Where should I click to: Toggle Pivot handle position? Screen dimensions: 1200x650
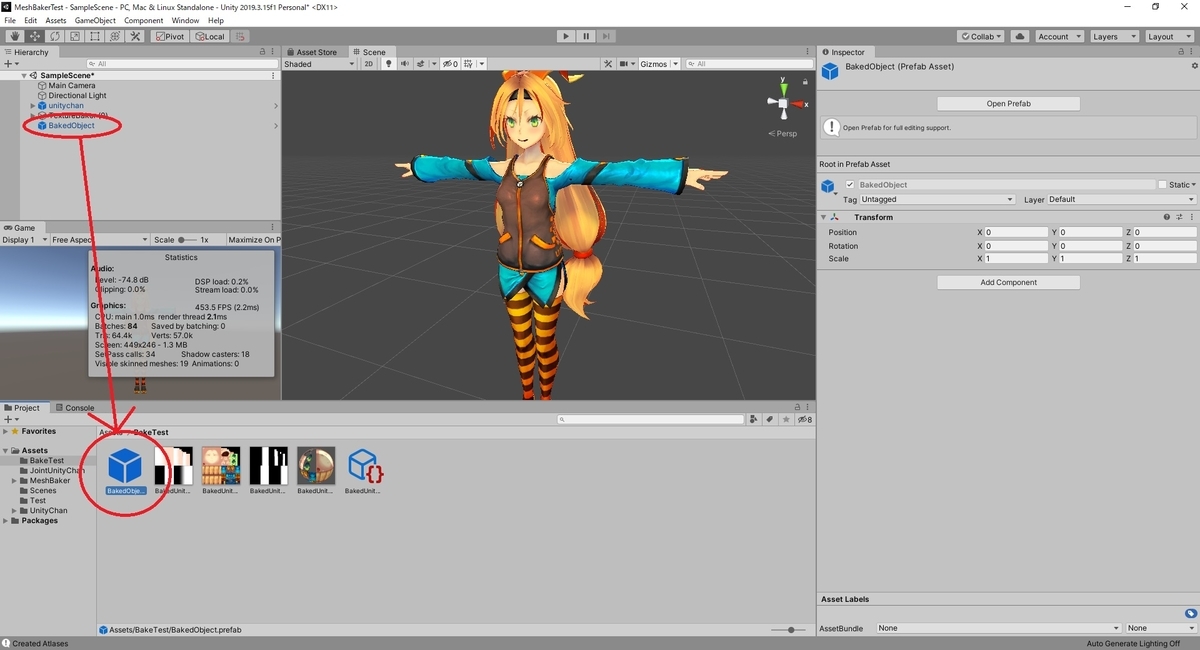pyautogui.click(x=169, y=37)
